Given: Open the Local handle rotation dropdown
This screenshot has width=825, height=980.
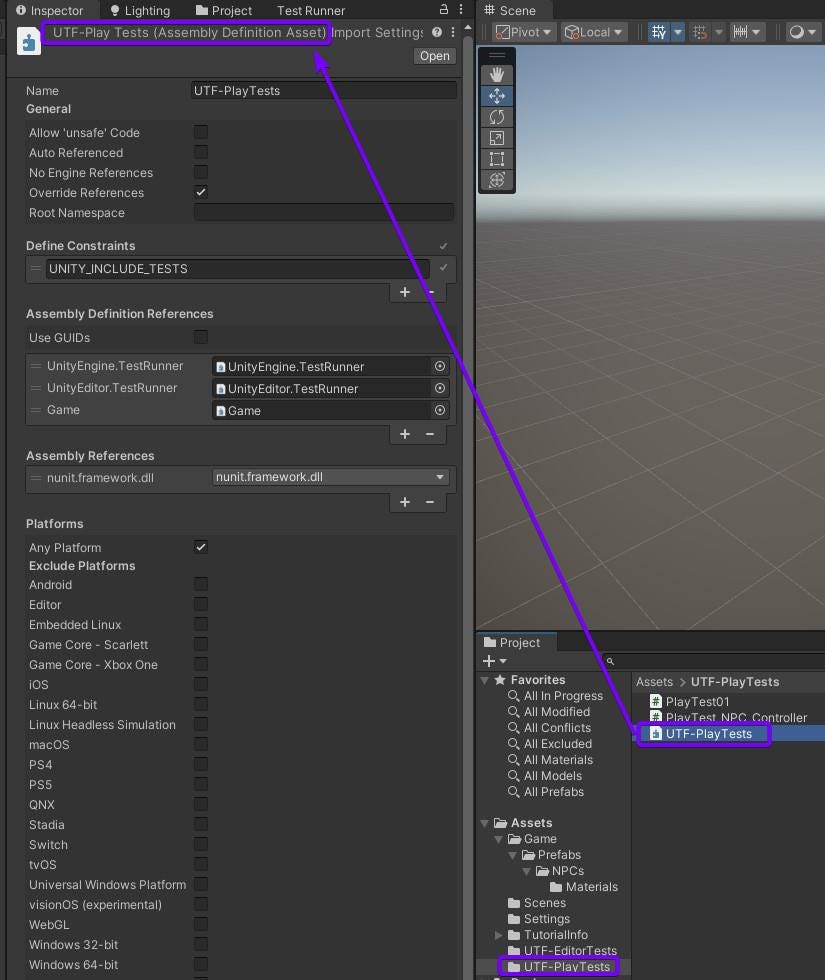Looking at the screenshot, I should click(x=594, y=32).
